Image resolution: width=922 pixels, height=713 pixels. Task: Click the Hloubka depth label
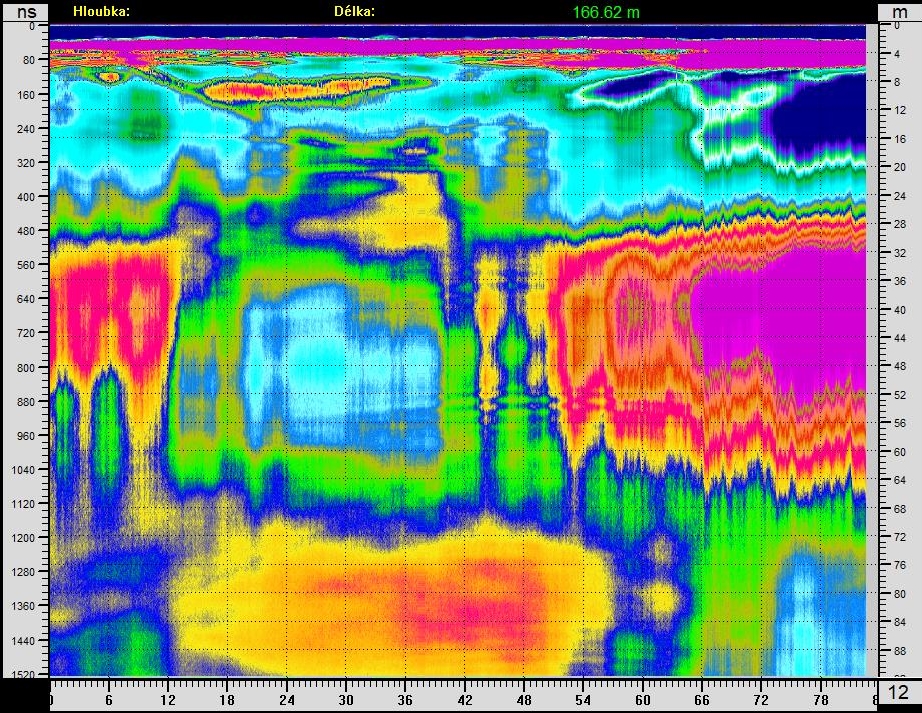point(101,11)
